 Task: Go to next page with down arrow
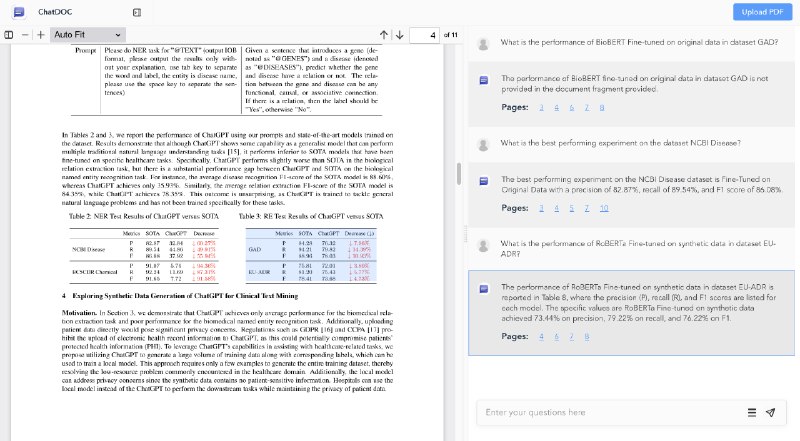point(399,35)
